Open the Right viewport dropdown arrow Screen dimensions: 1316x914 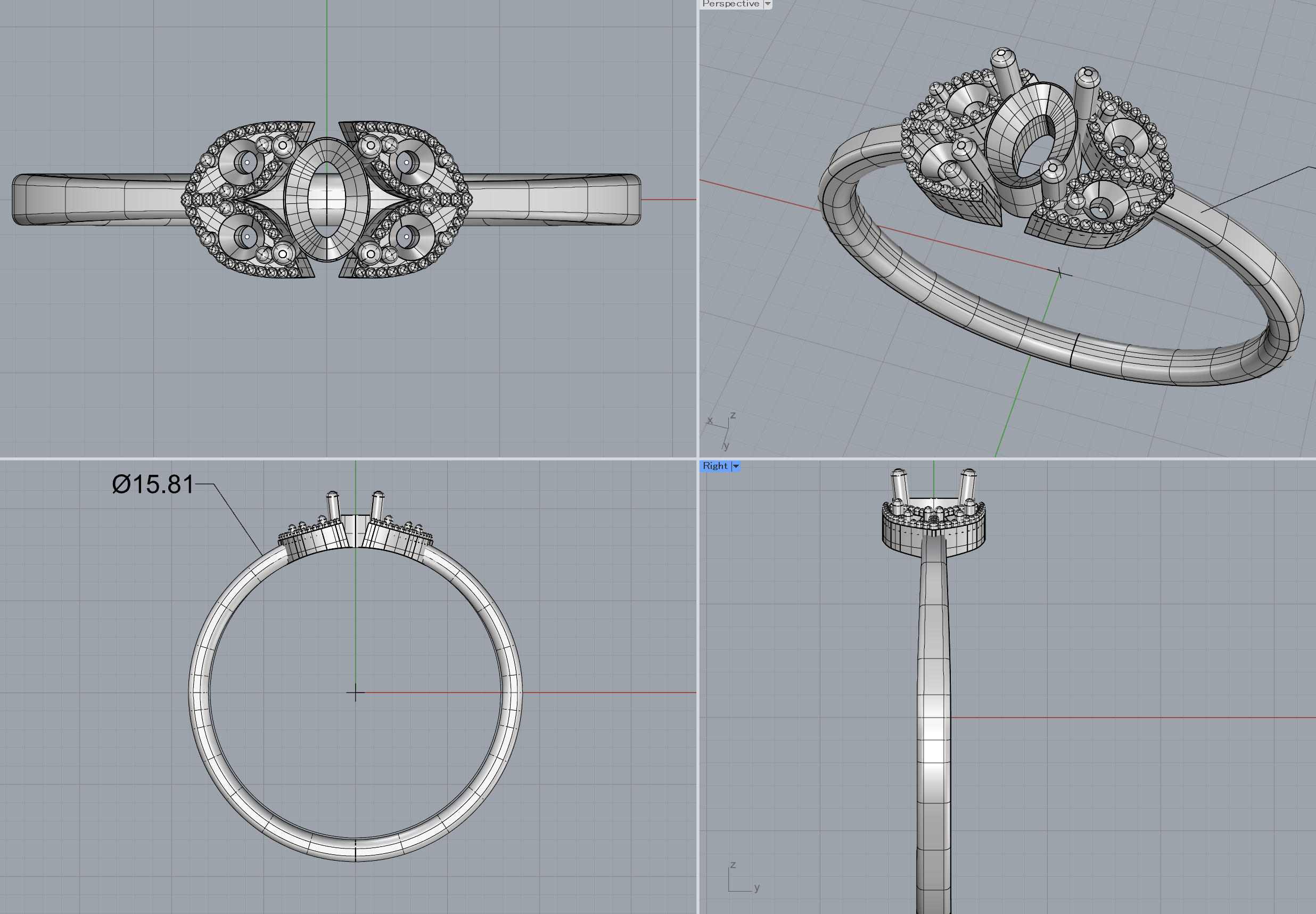click(x=736, y=466)
